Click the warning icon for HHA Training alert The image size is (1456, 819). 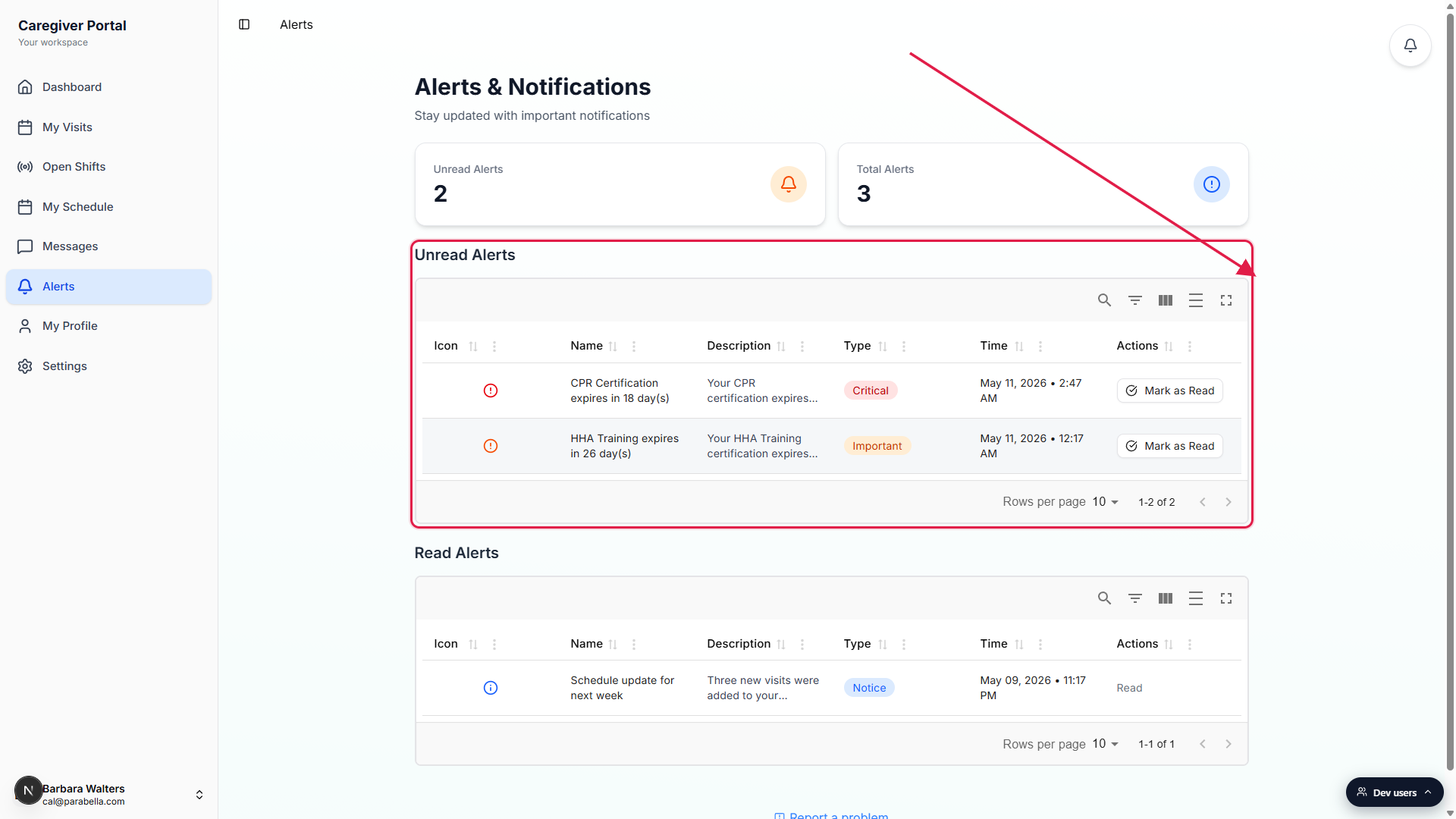coord(491,446)
